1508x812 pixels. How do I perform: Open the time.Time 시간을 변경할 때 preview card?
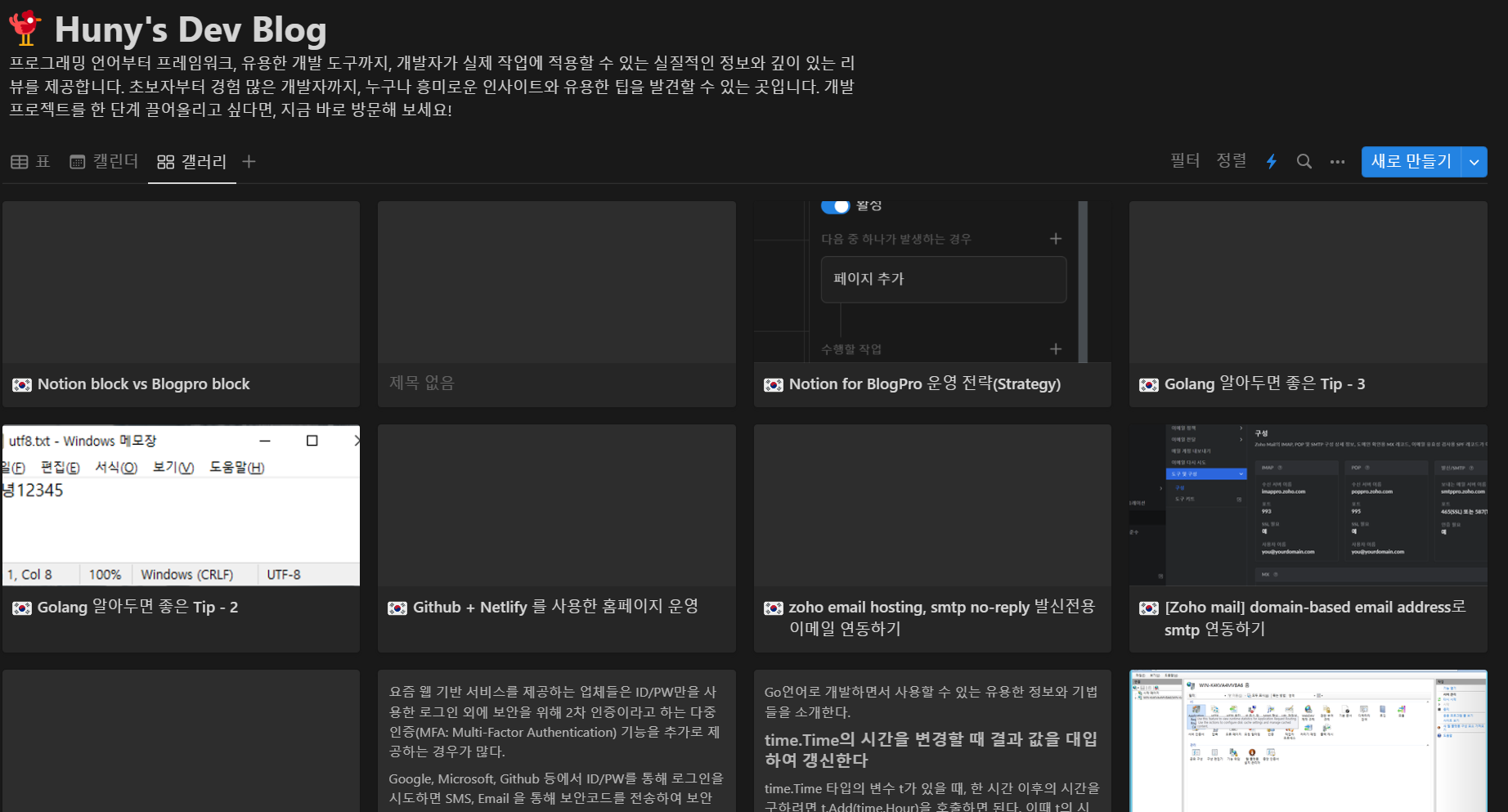tap(932, 741)
